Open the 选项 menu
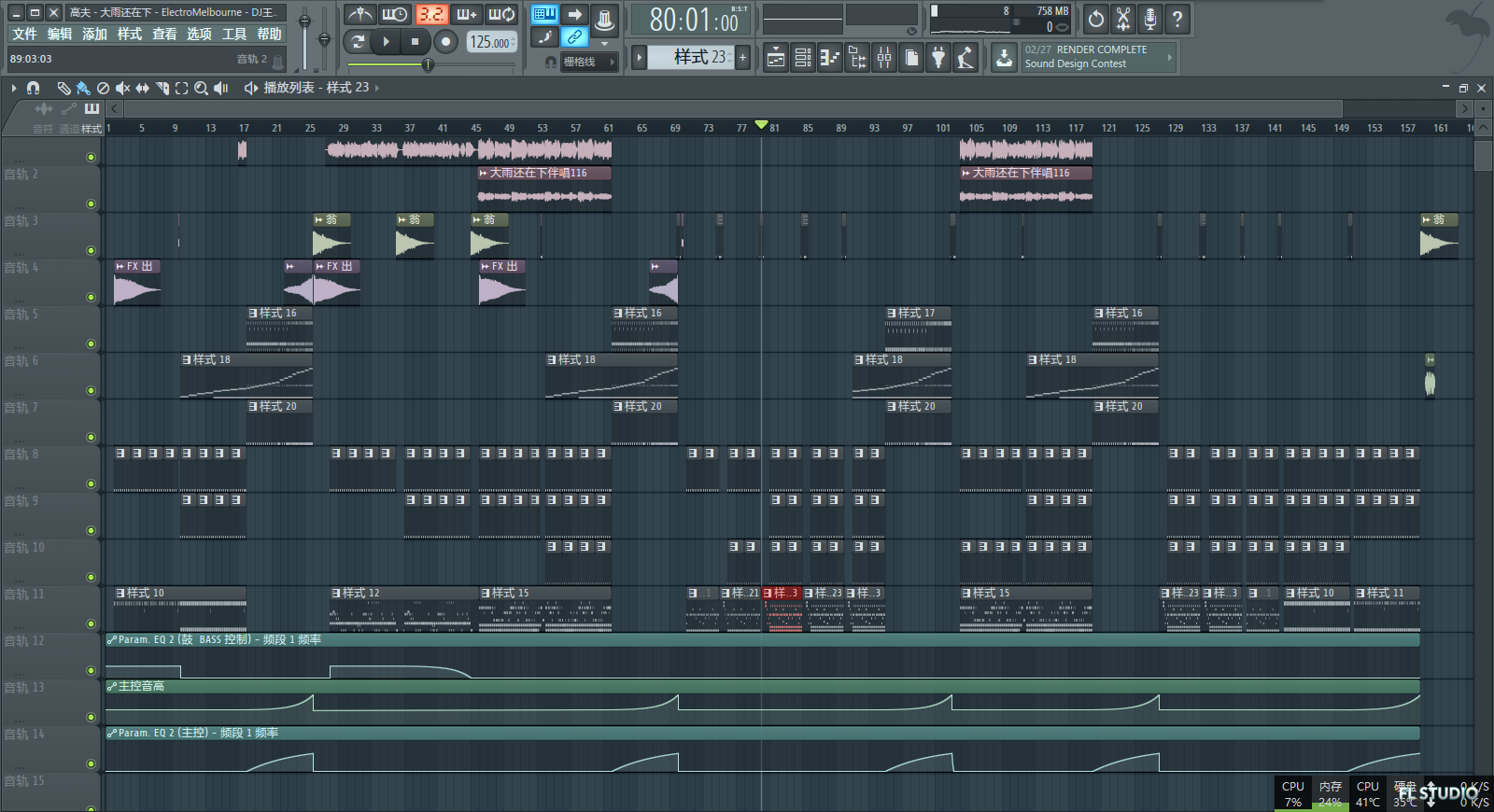The width and height of the screenshot is (1494, 812). click(199, 35)
